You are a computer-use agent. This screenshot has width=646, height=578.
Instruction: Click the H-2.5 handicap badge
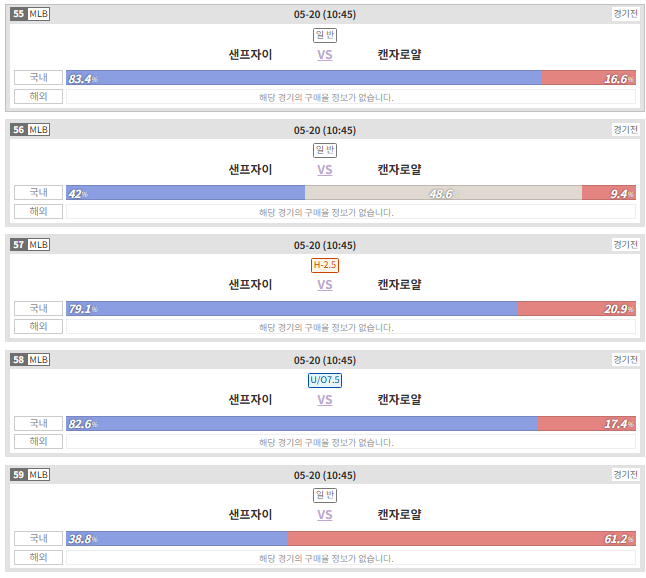[x=325, y=265]
